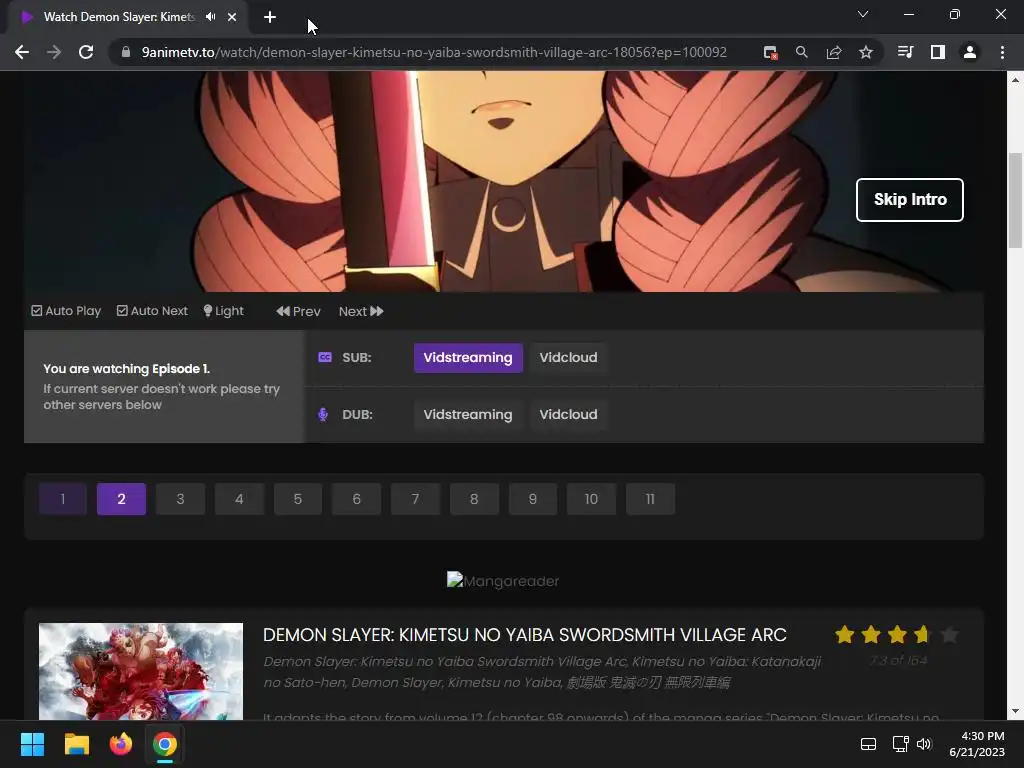Click the scrollbar down arrow
The width and height of the screenshot is (1024, 768).
pos(1015,712)
